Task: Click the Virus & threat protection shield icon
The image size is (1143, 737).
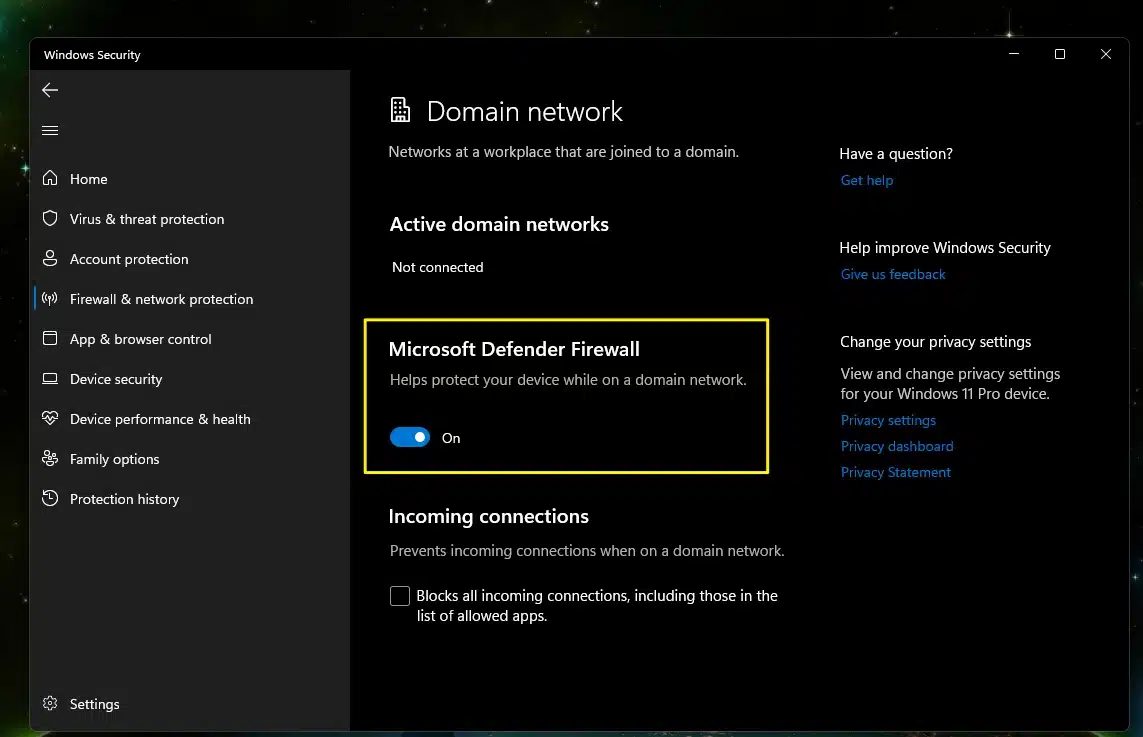Action: [x=50, y=218]
